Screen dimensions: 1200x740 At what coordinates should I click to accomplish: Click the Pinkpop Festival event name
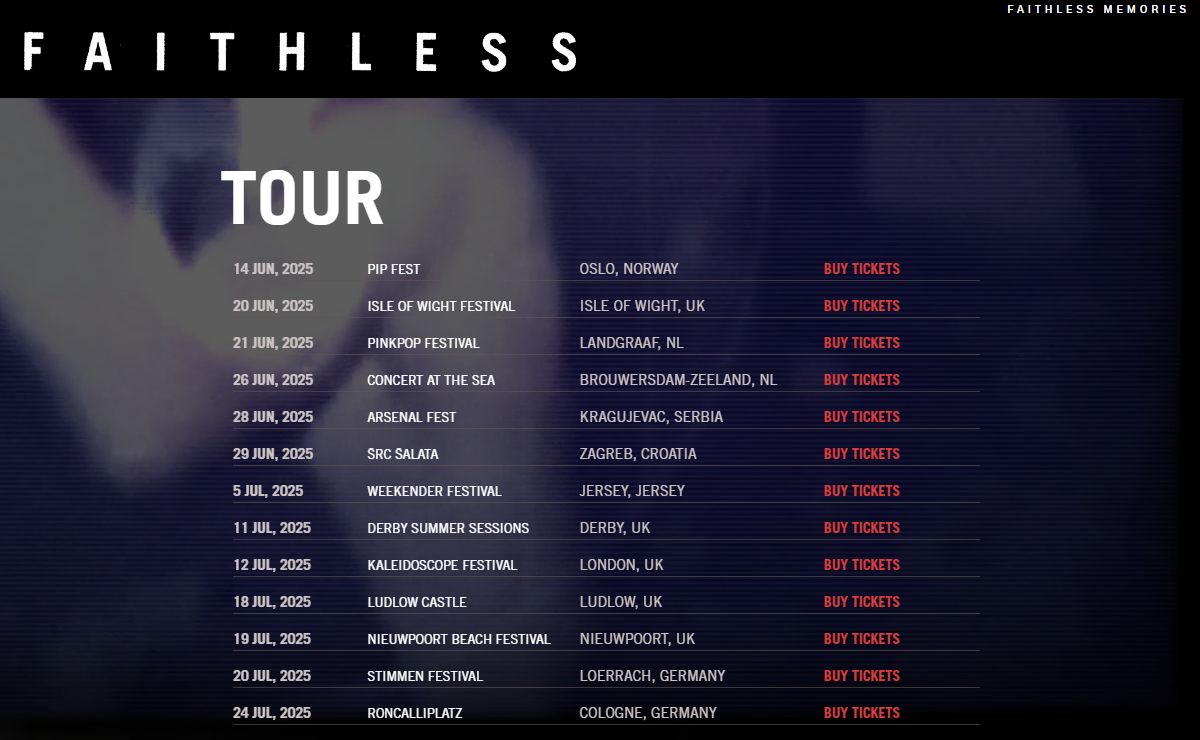click(423, 343)
